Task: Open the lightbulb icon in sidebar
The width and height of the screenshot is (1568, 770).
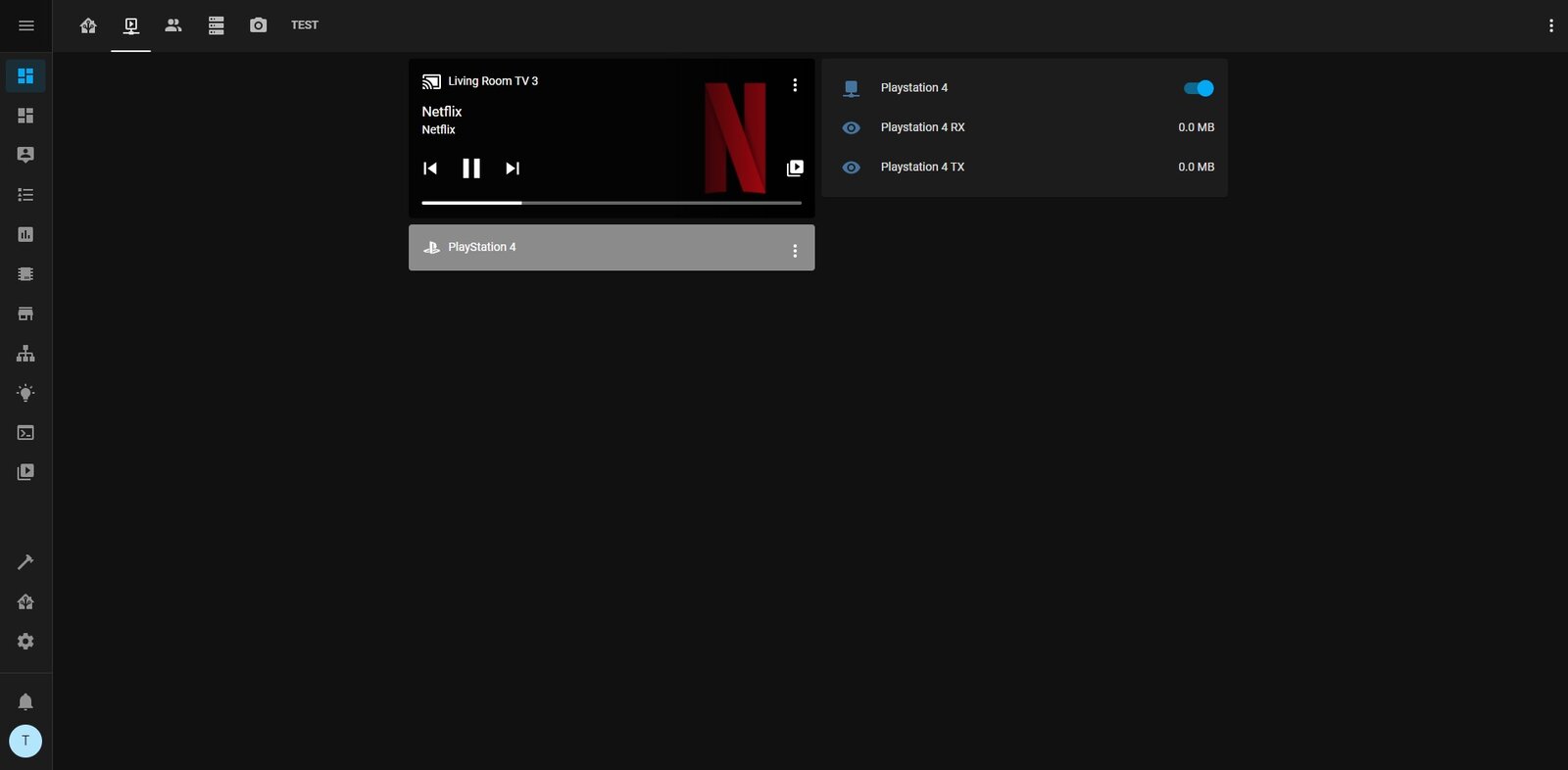Action: (25, 393)
